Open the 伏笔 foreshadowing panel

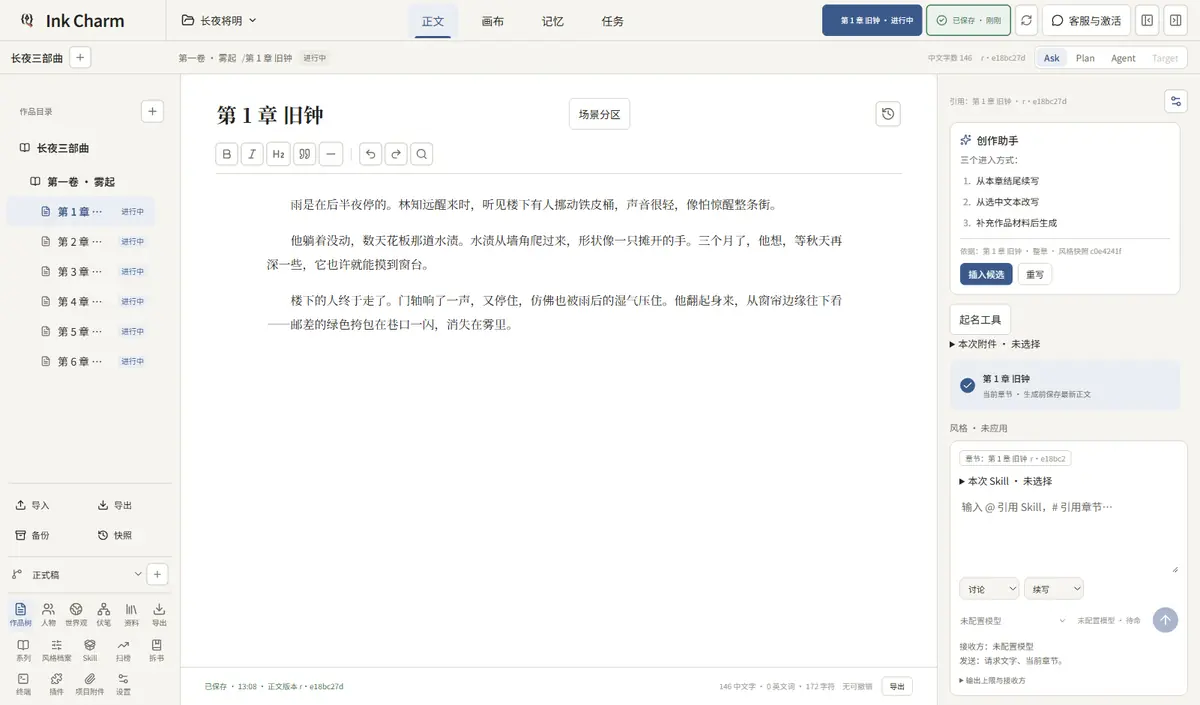pos(104,613)
